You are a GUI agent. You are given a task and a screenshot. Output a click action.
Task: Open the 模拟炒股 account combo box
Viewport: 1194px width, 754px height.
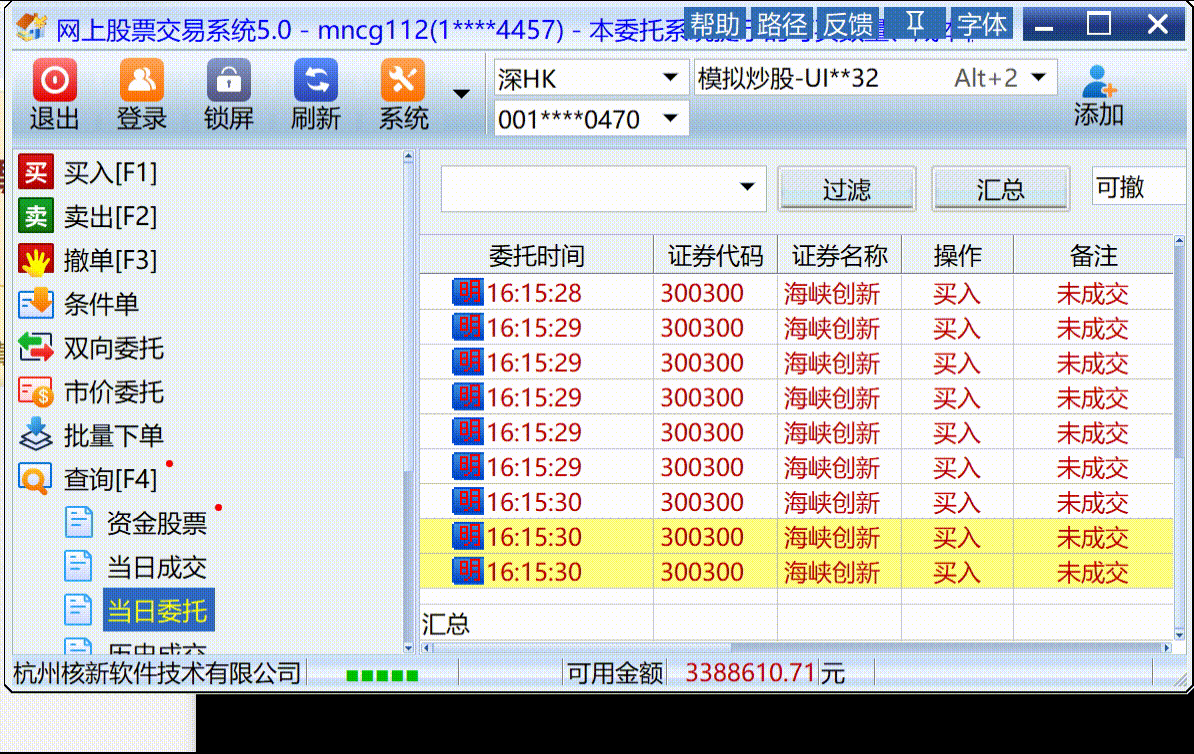point(874,78)
